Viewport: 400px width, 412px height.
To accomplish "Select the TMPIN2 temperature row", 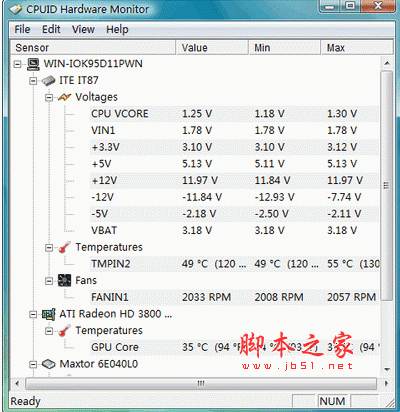I will (235, 264).
